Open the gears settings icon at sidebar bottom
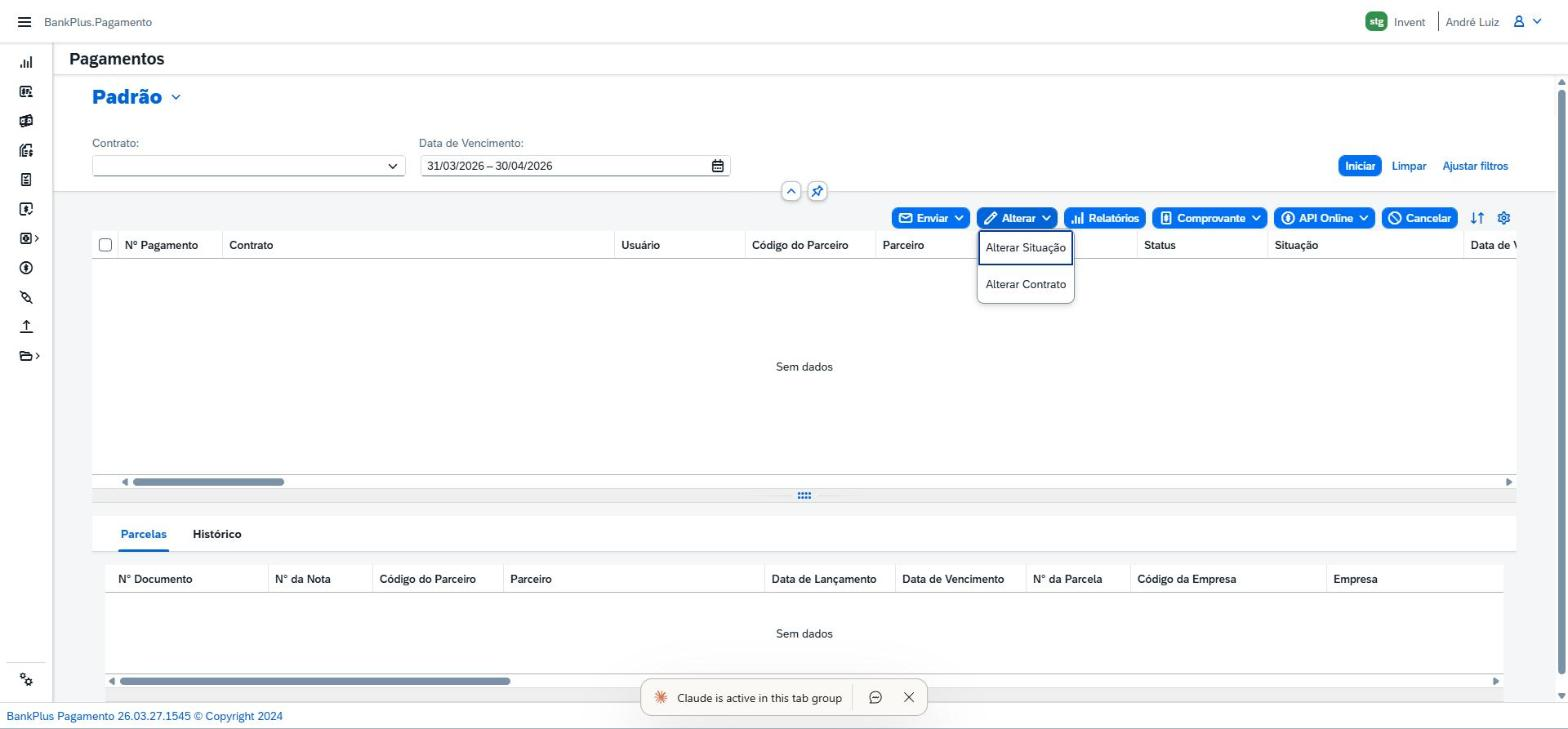This screenshot has width=1568, height=729. (x=26, y=680)
